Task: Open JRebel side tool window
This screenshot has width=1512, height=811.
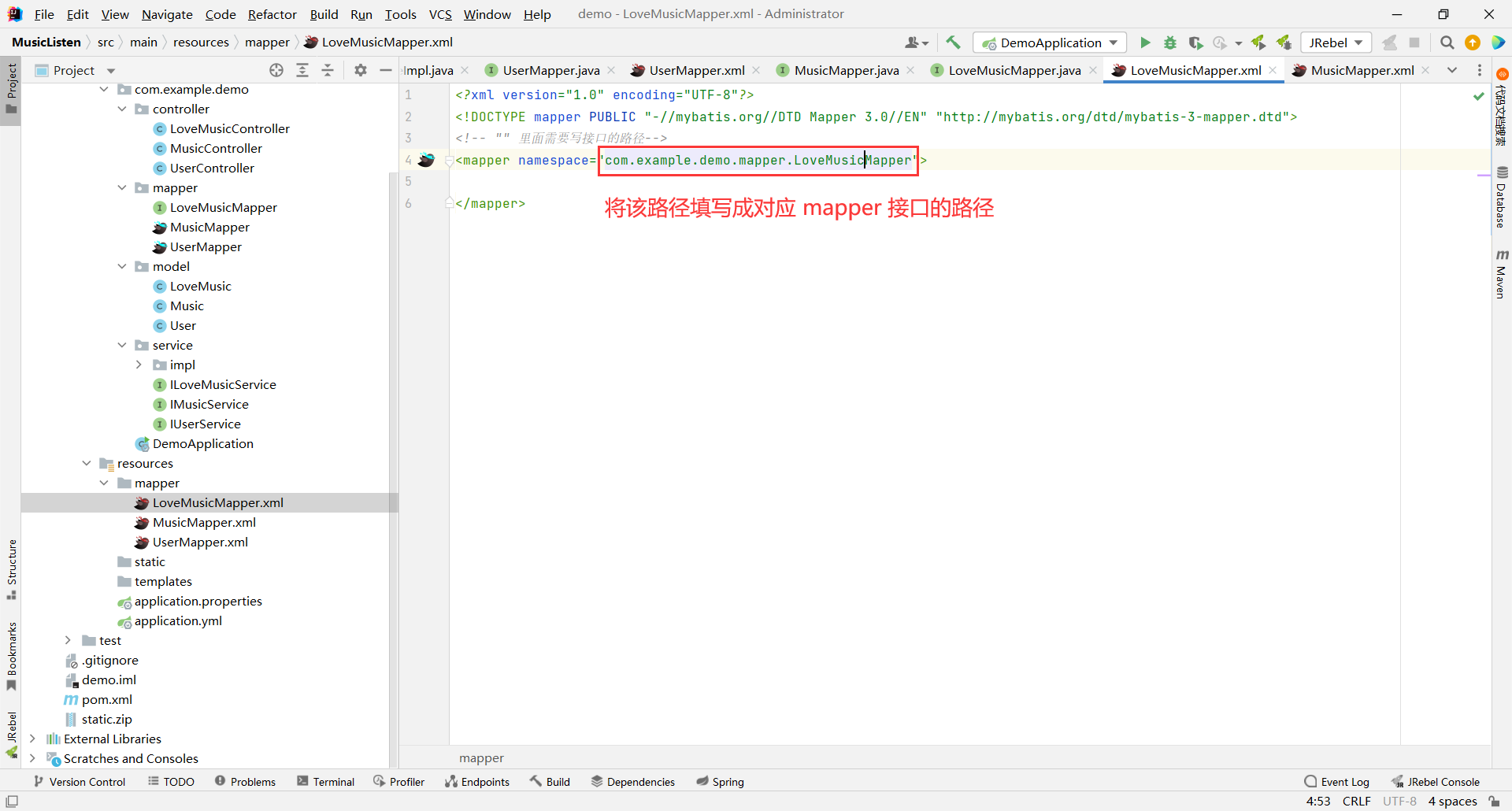Action: coord(11,734)
